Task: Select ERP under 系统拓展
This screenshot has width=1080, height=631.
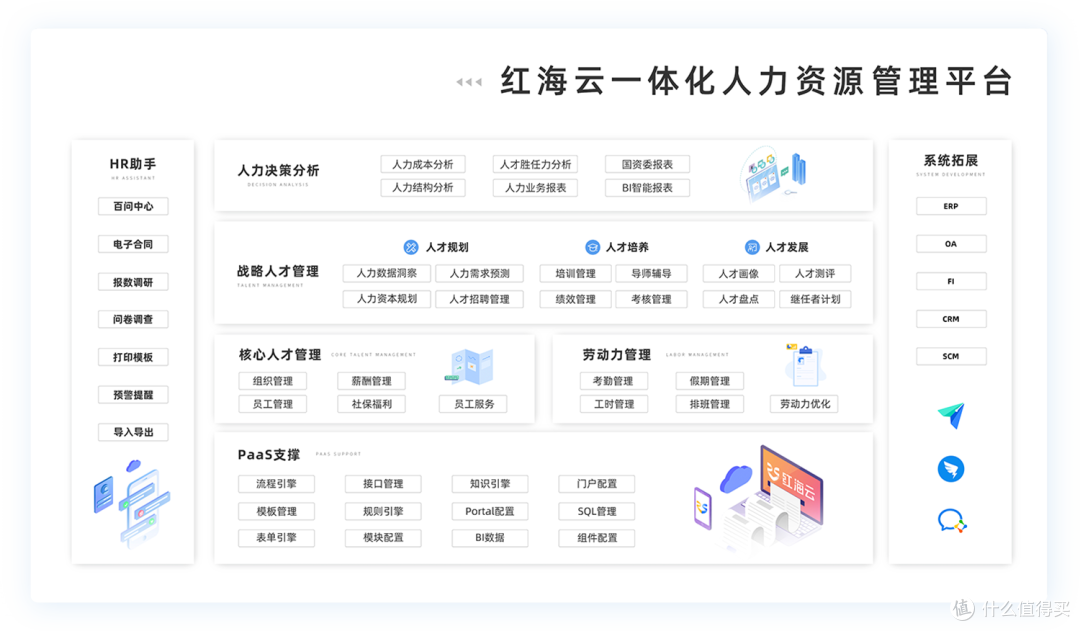Action: (951, 206)
